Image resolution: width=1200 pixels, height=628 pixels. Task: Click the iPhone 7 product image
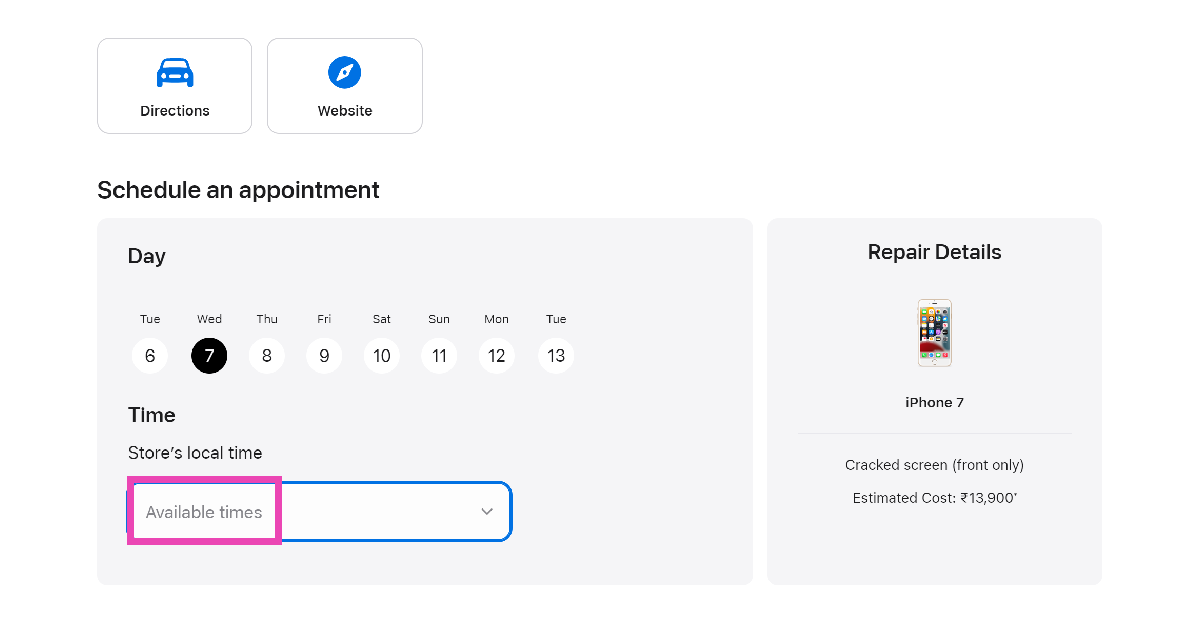pos(934,333)
